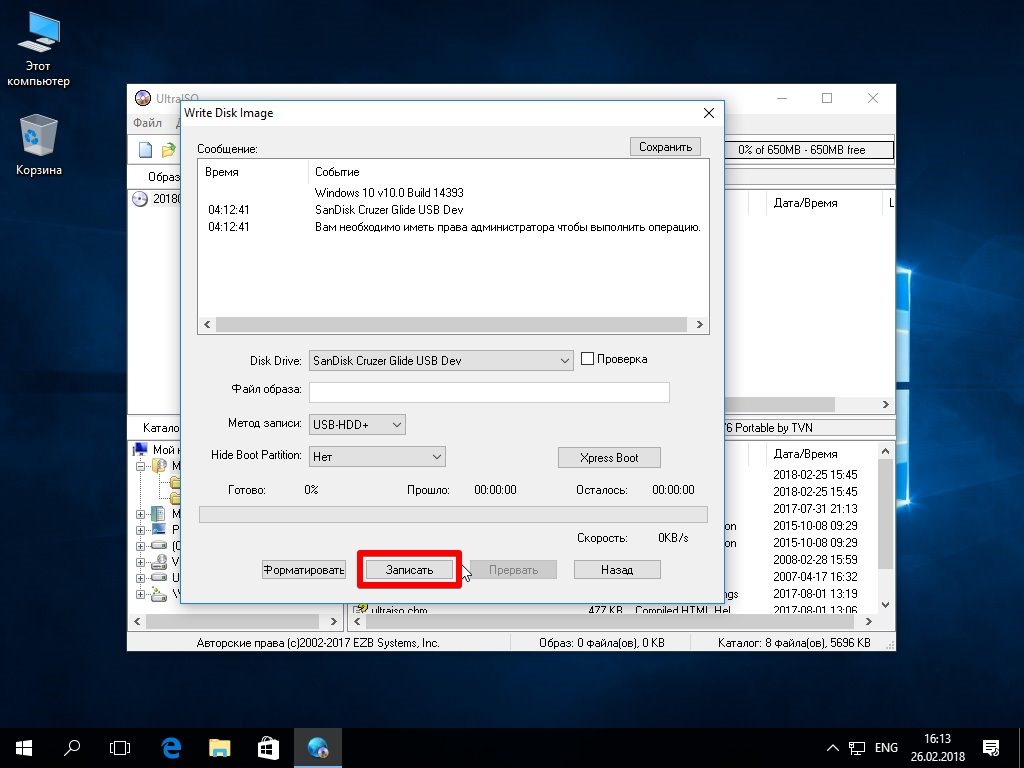Click Сохранить to save the log
The height and width of the screenshot is (768, 1024).
665,147
